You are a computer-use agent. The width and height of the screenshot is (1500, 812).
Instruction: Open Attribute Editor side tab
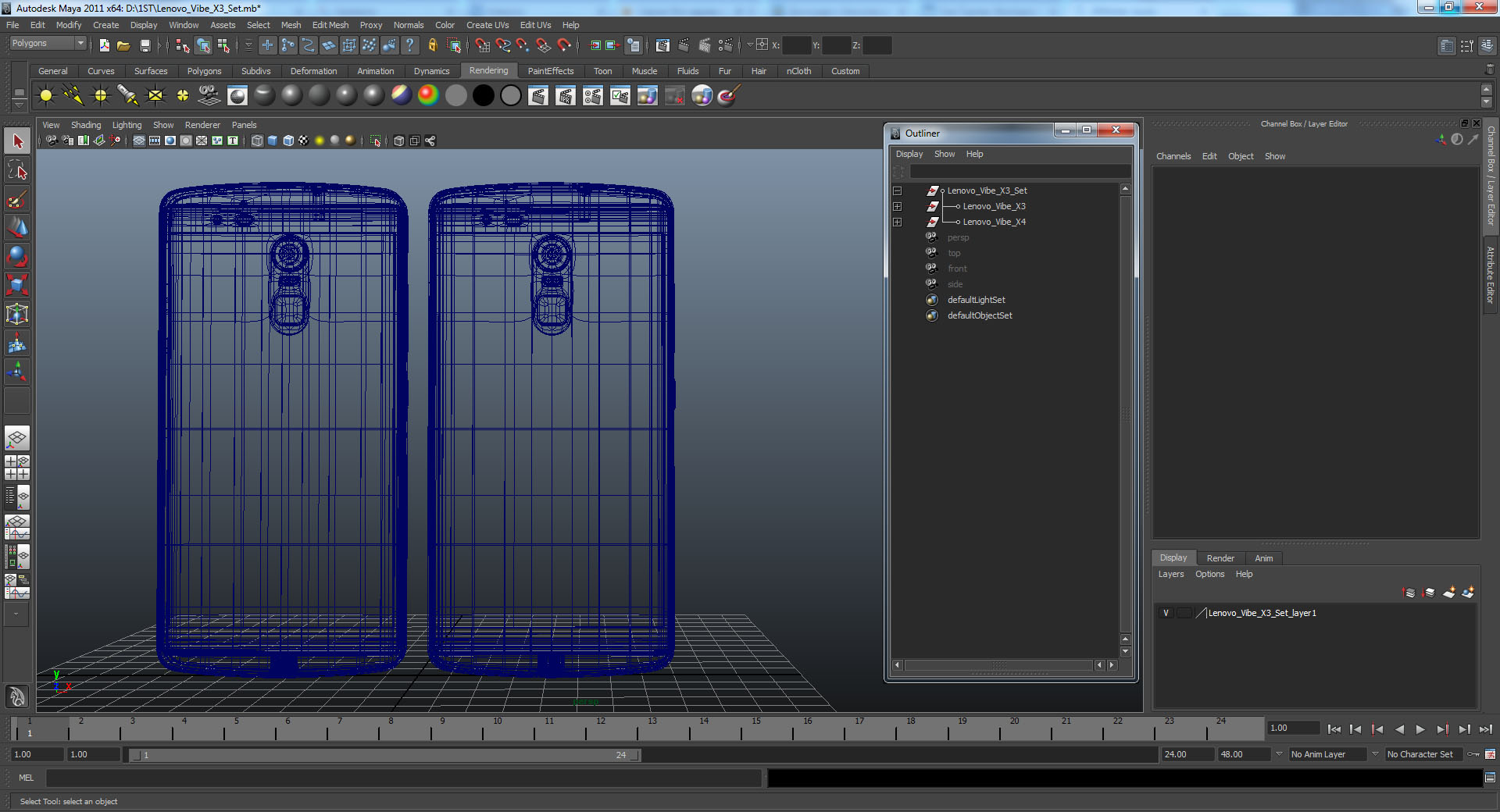tap(1491, 275)
